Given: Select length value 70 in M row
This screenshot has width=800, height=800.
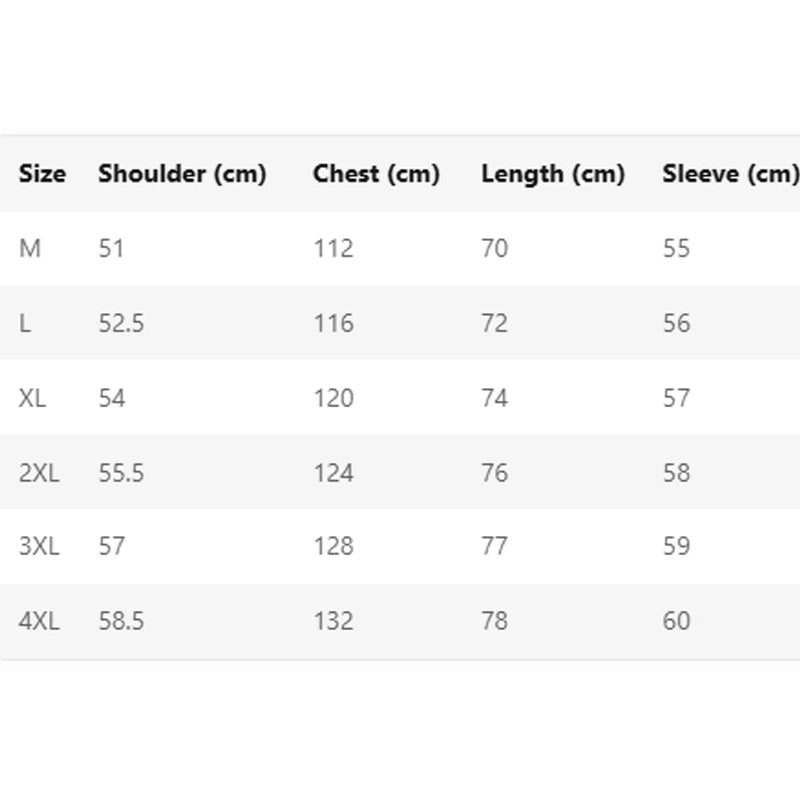Looking at the screenshot, I should pos(494,248).
